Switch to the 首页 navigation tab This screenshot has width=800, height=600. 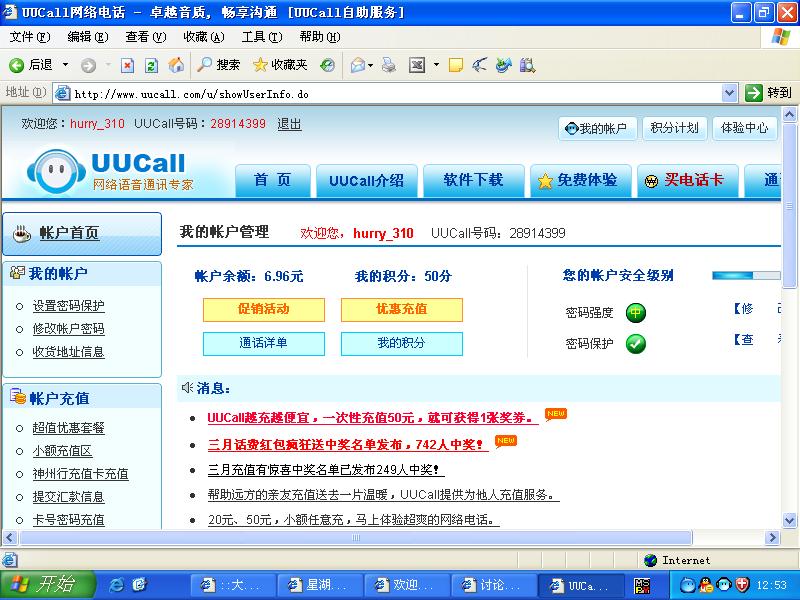pos(272,181)
